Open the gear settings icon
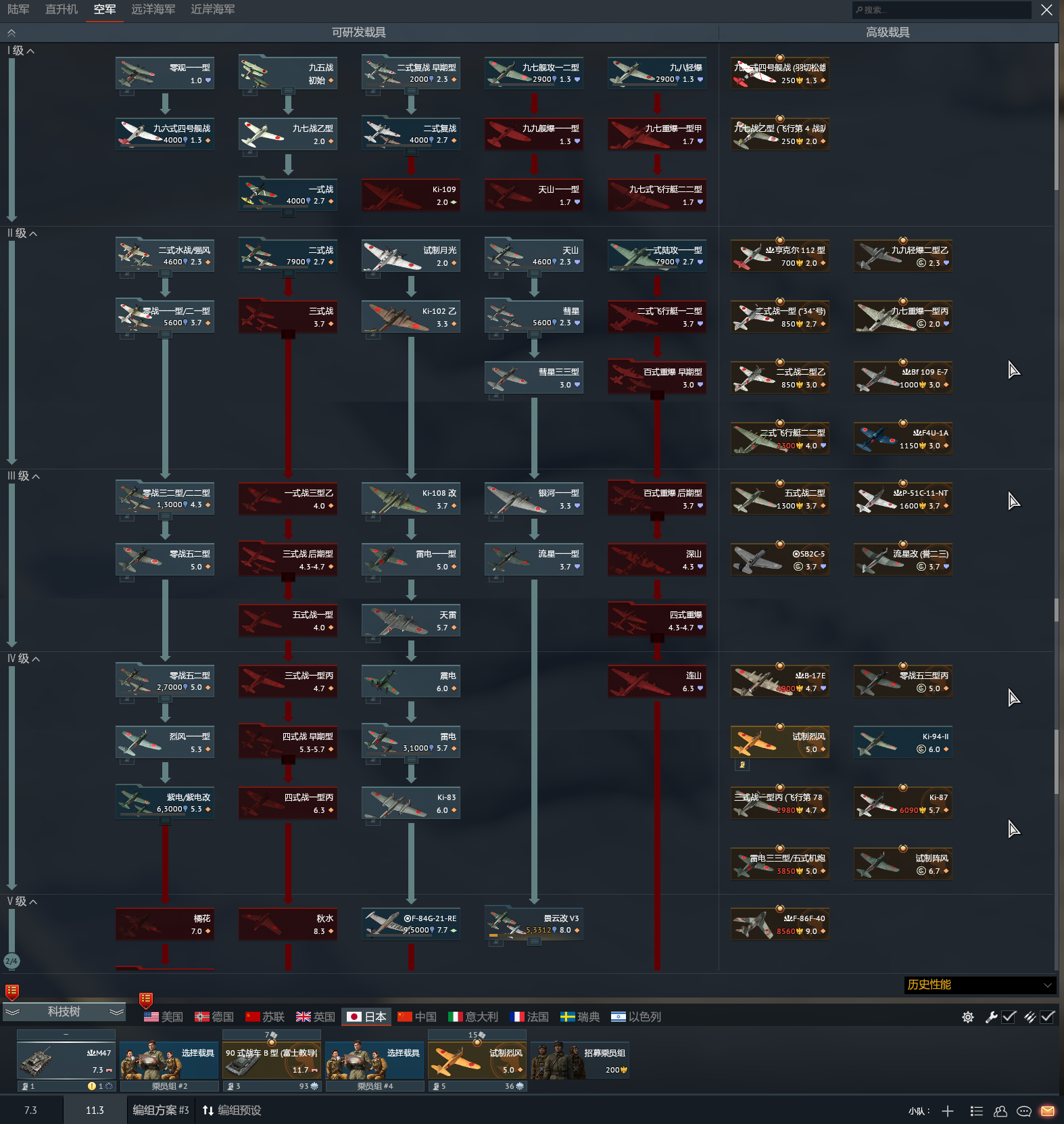The height and width of the screenshot is (1124, 1064). click(967, 1017)
